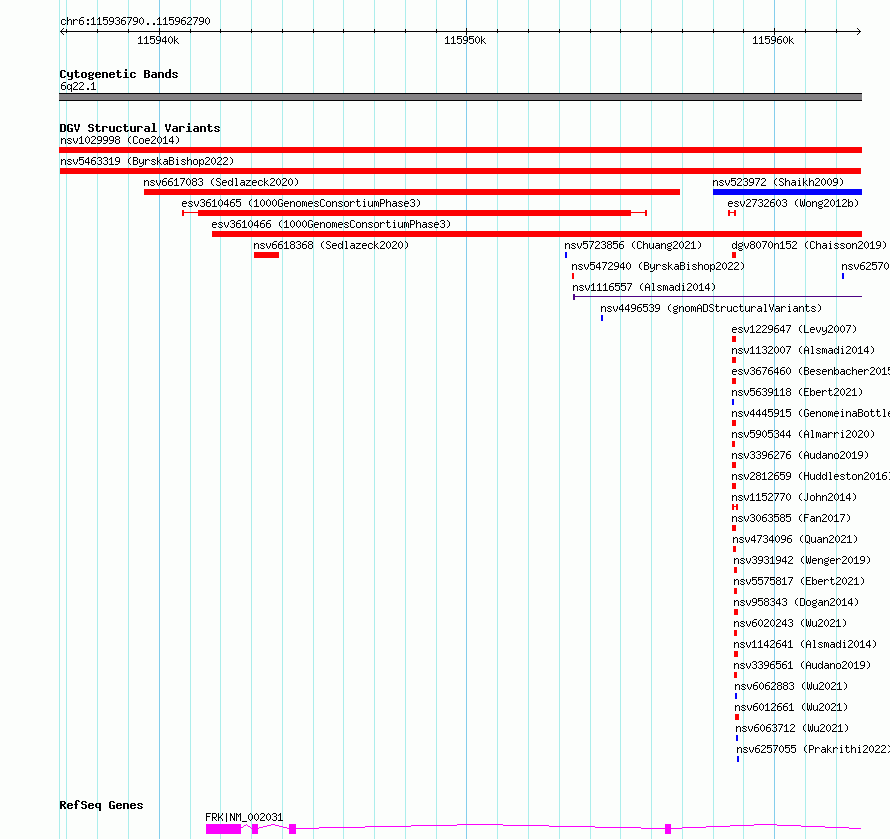
Task: Click the large FRK exon block
Action: (x=223, y=829)
